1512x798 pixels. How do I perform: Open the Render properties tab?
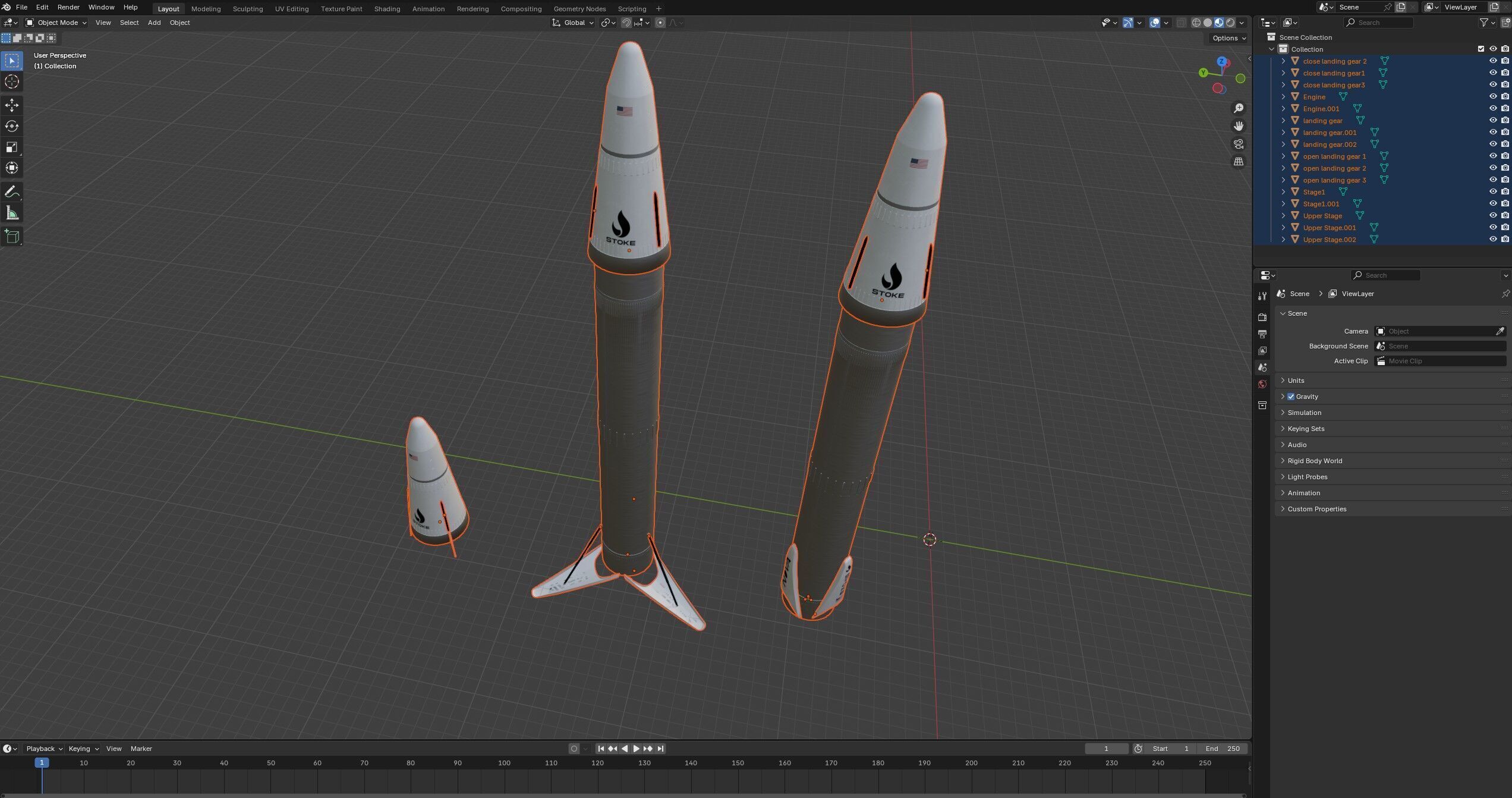[x=1262, y=318]
